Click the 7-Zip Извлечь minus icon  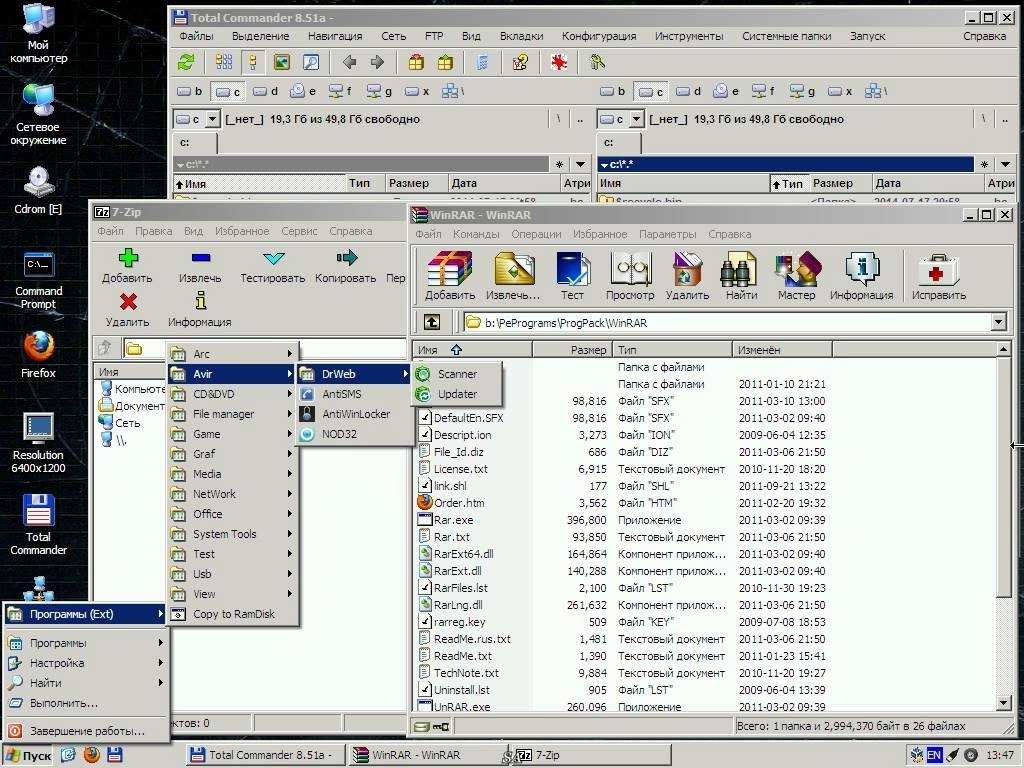click(x=200, y=257)
